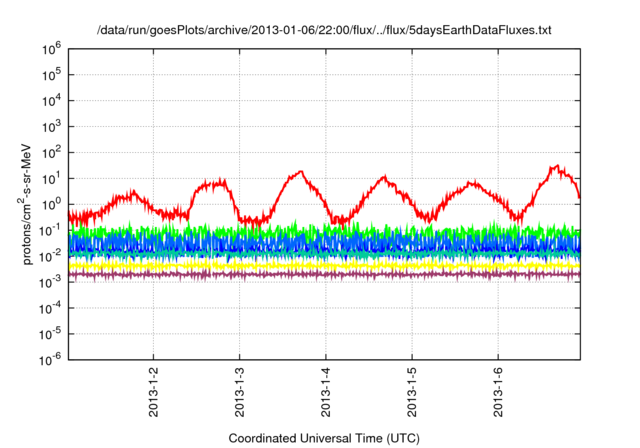Click the 2013-1-6 date tick label
Viewport: 640px width, 448px height.
(x=498, y=392)
